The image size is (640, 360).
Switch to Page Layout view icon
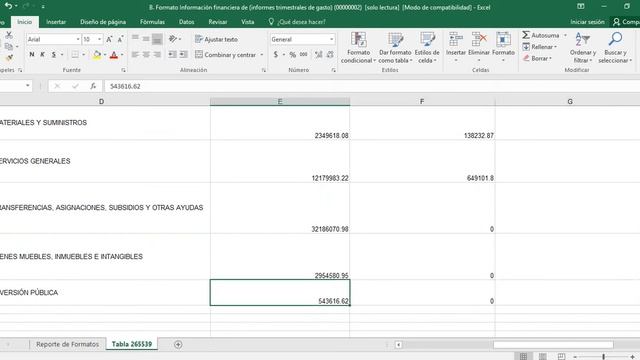pos(542,356)
